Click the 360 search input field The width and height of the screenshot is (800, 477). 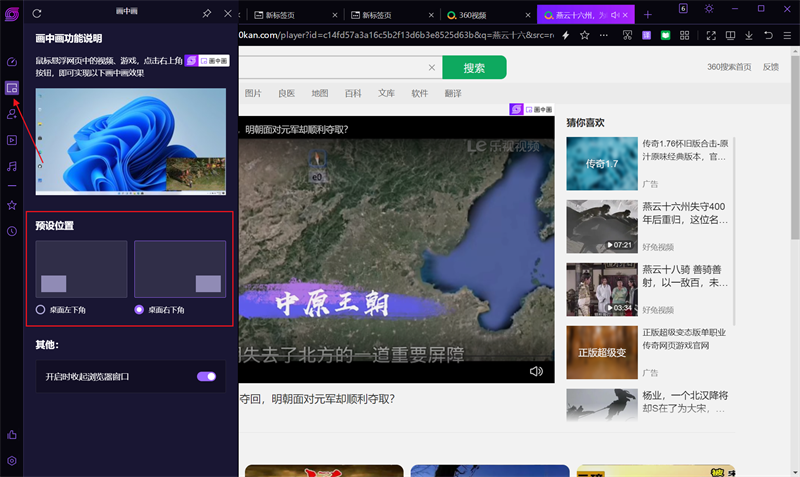(x=332, y=67)
